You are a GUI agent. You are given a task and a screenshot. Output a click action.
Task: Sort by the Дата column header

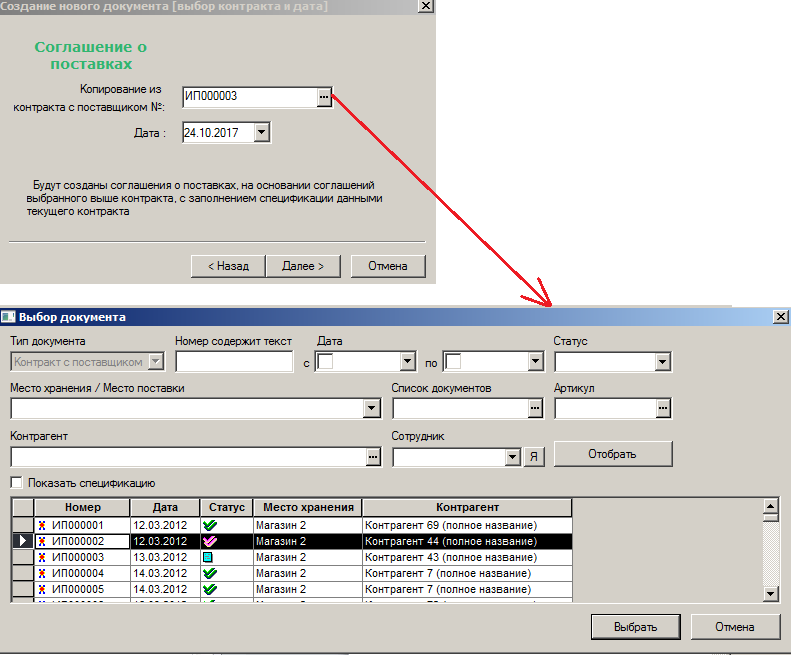[165, 507]
